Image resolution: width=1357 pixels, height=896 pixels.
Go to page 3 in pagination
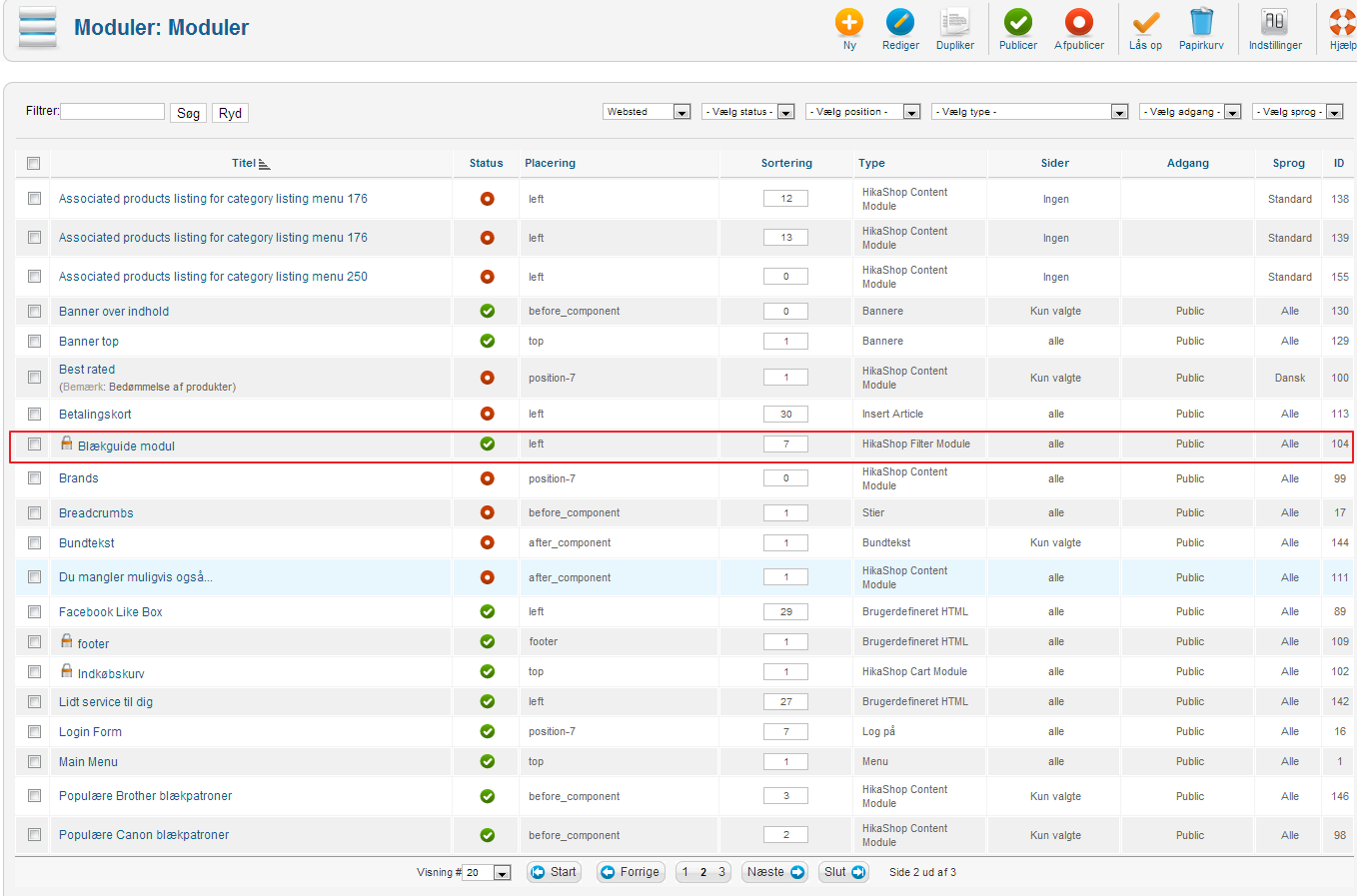(x=721, y=872)
